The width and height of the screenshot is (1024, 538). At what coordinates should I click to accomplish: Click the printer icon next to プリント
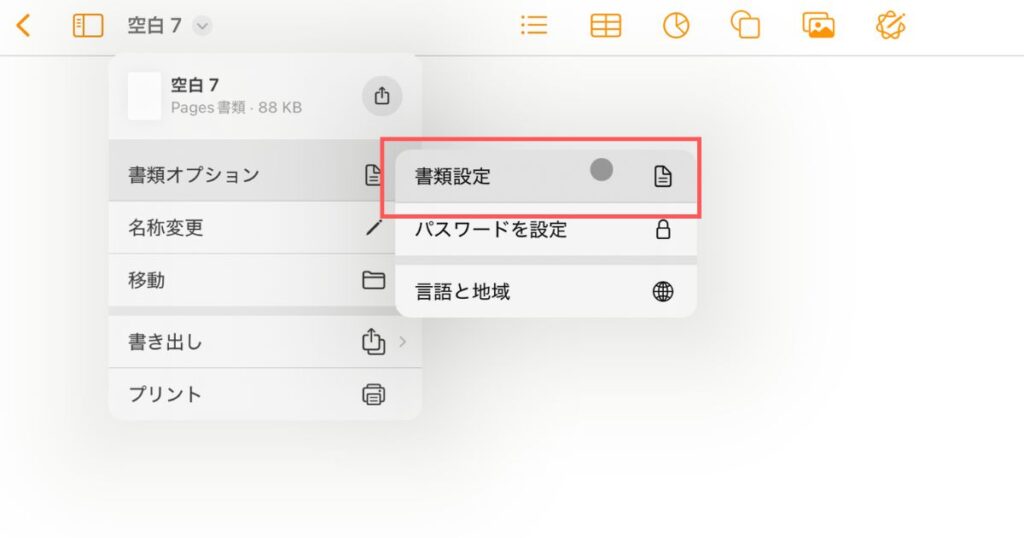click(x=374, y=394)
